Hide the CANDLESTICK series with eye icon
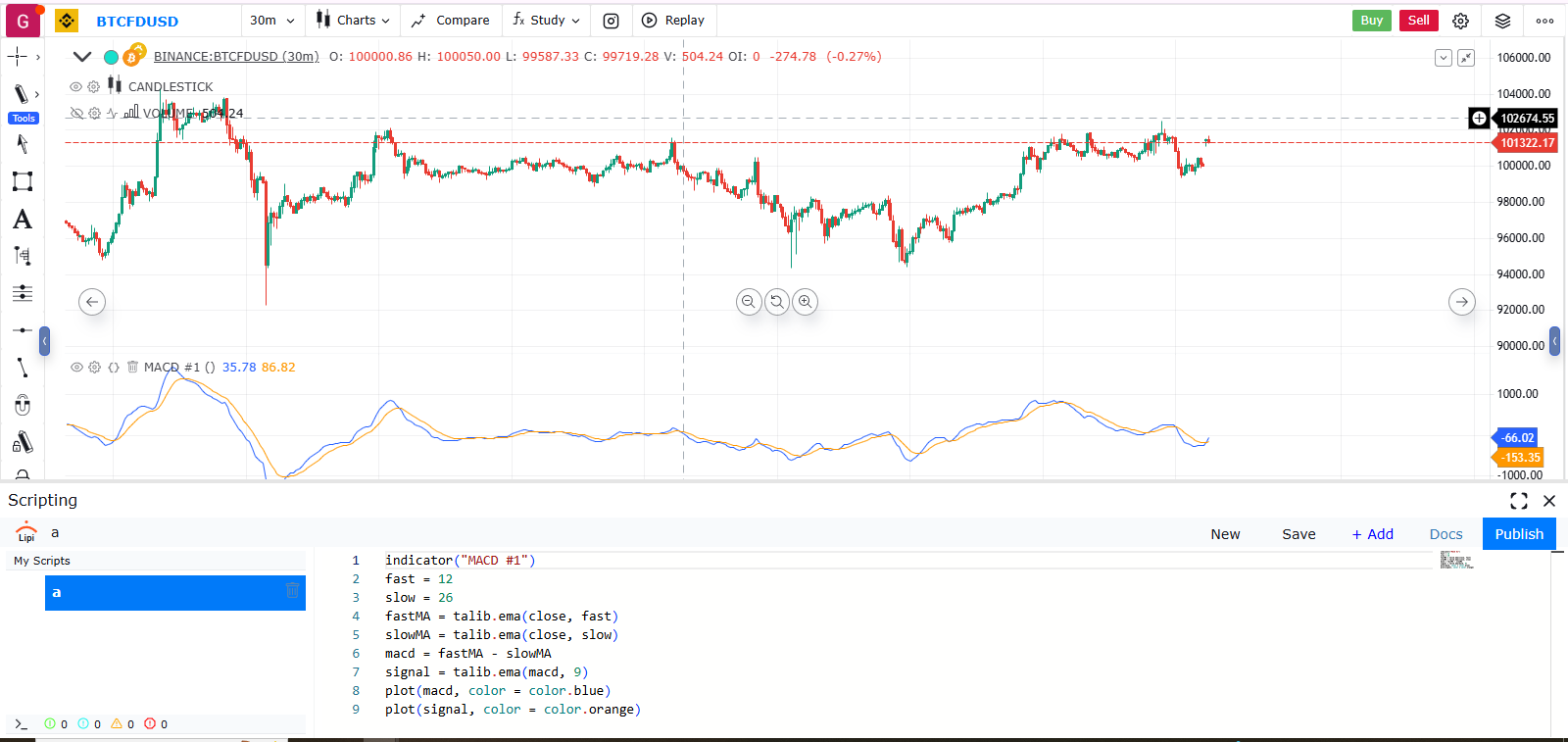 pyautogui.click(x=75, y=87)
